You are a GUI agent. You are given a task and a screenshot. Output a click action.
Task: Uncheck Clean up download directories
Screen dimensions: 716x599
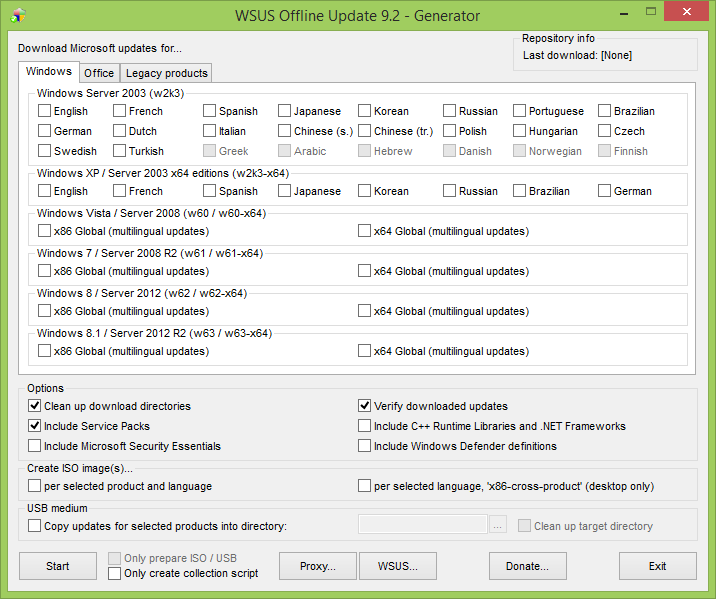[x=36, y=406]
